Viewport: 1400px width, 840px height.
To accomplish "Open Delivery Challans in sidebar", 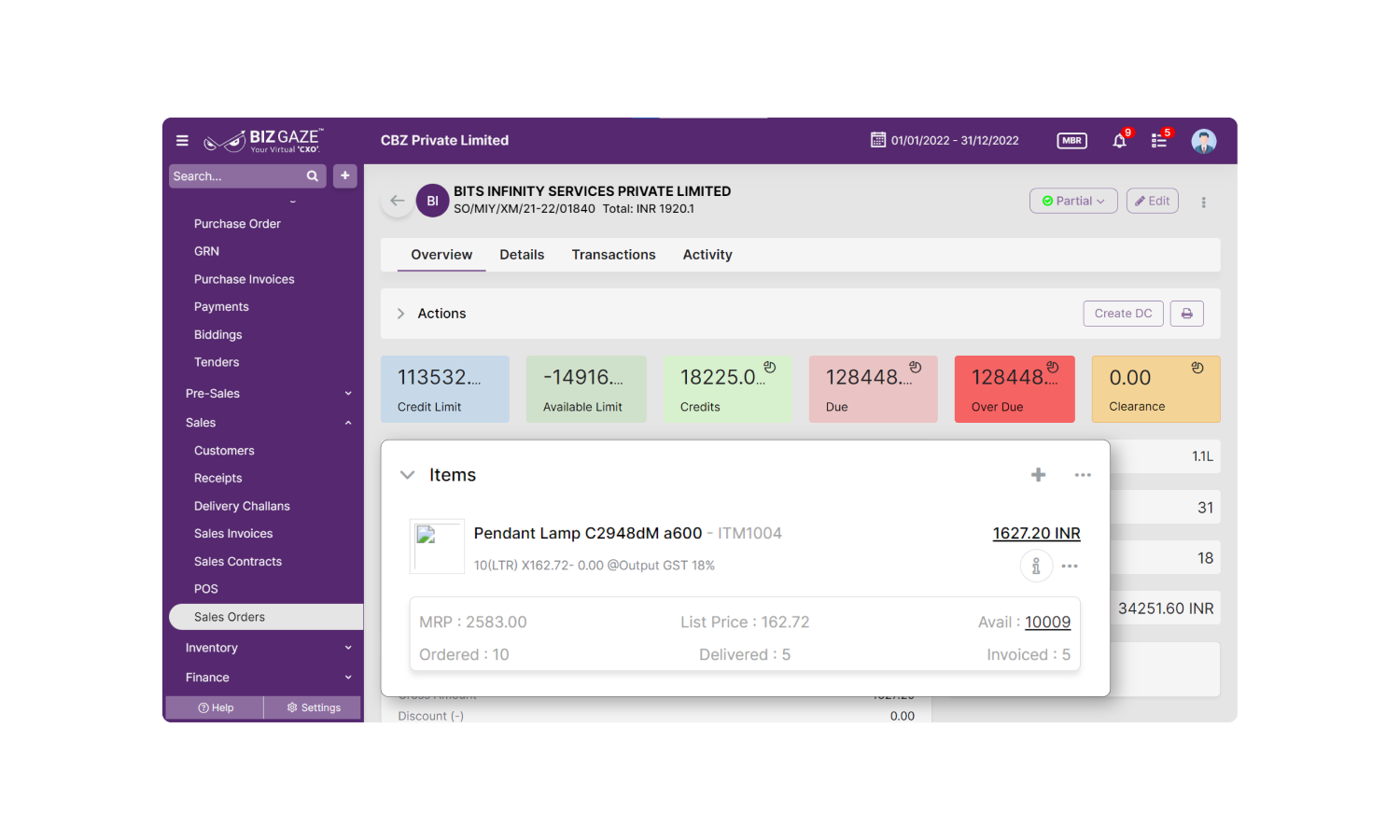I will 242,506.
